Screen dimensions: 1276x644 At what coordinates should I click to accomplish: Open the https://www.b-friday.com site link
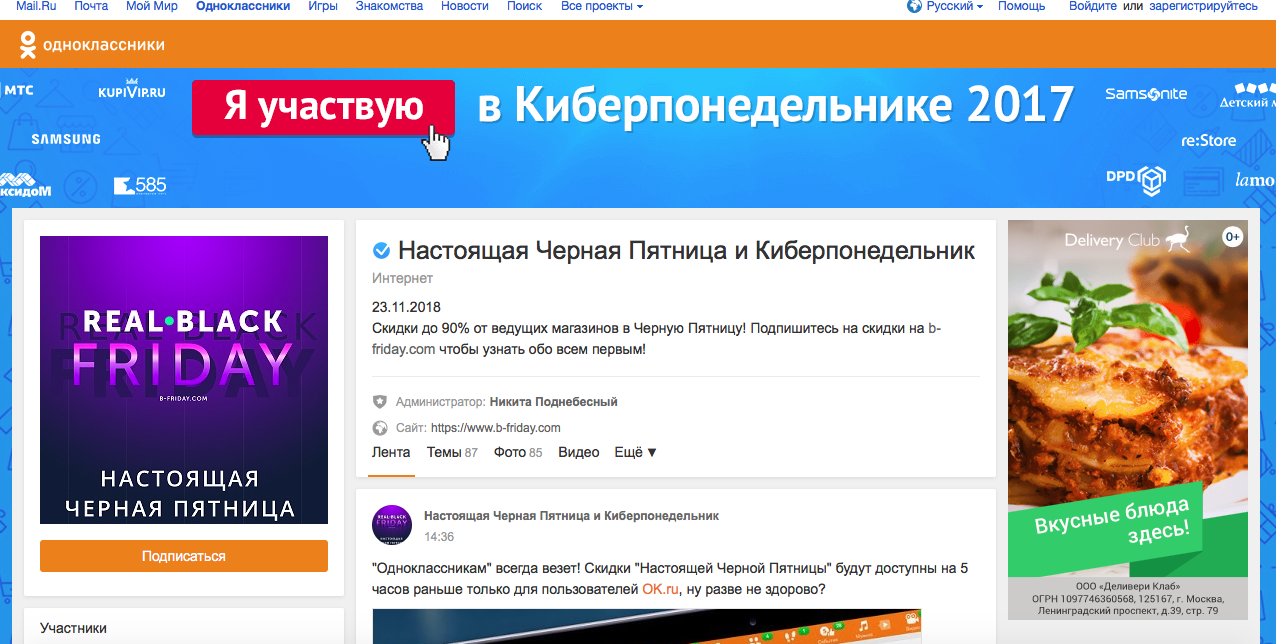pyautogui.click(x=496, y=428)
